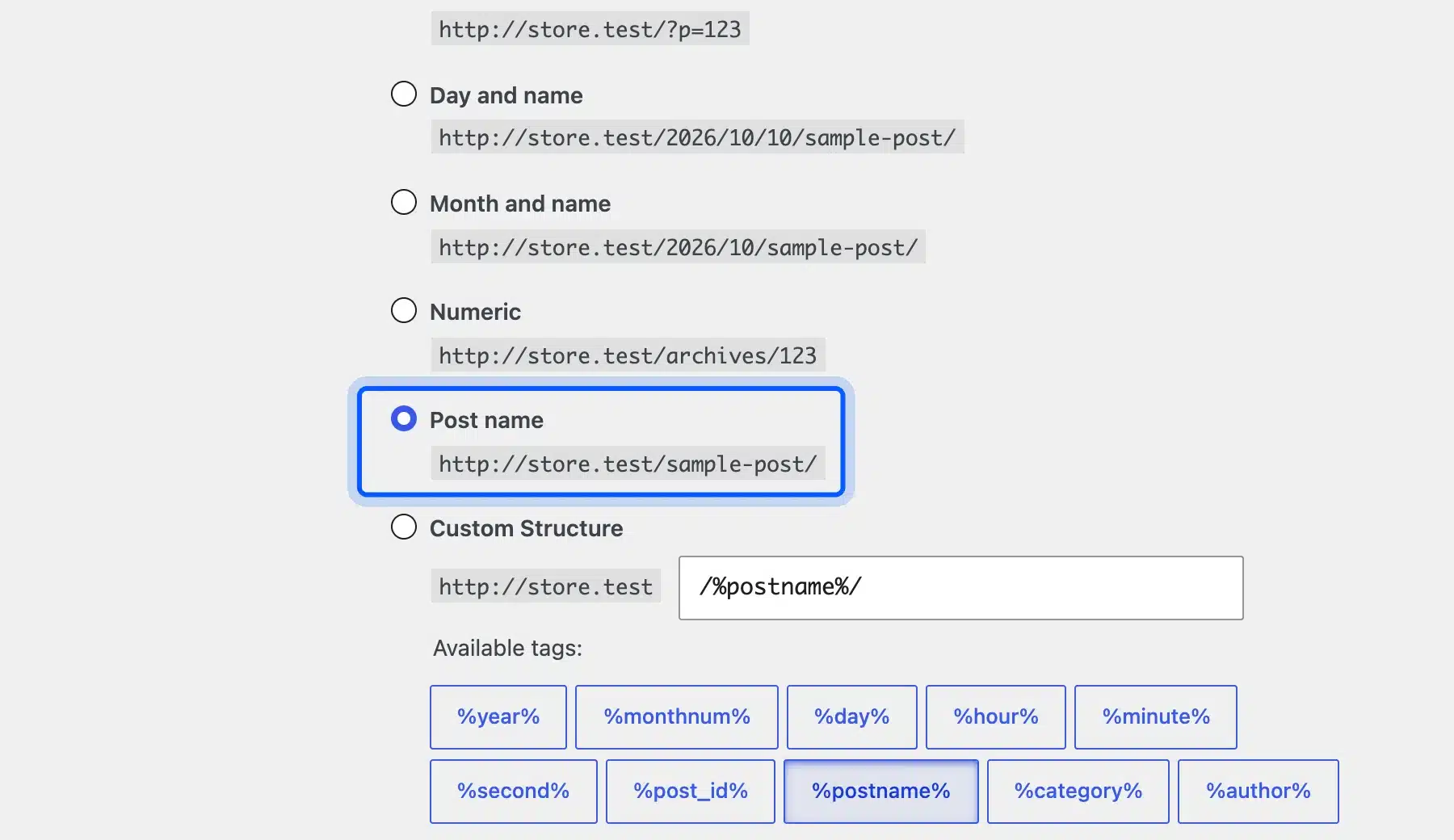Click the archives/123 example URL
The width and height of the screenshot is (1454, 840).
628,355
